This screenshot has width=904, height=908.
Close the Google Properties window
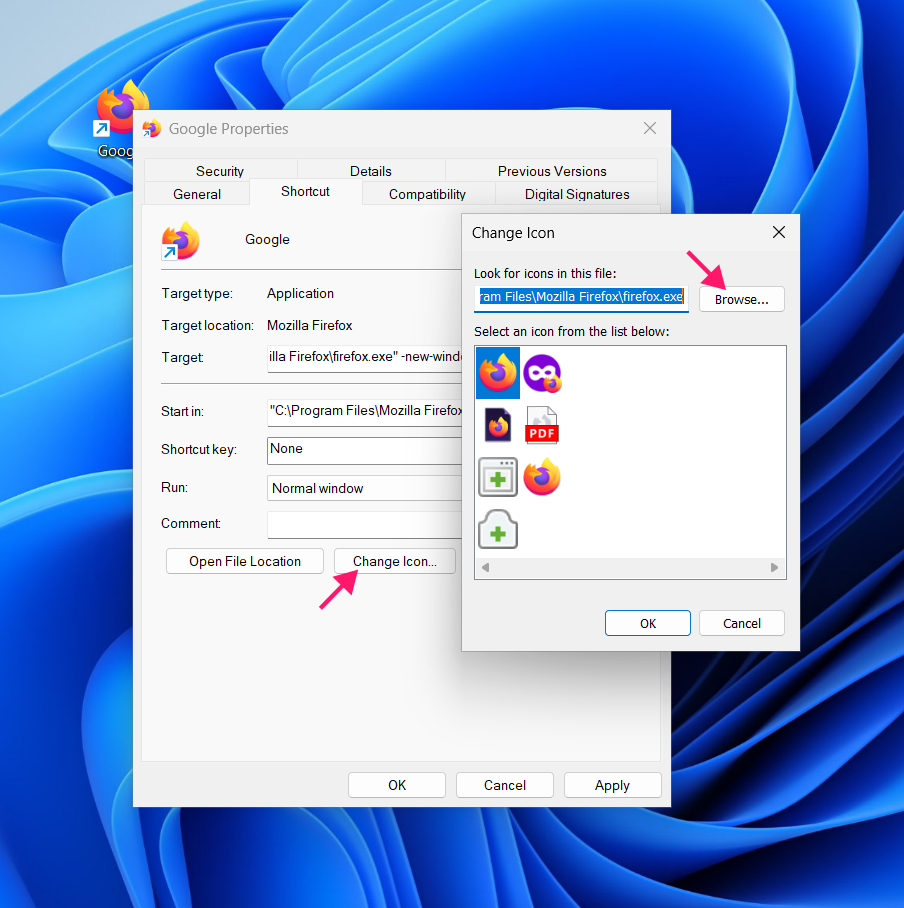click(x=650, y=128)
